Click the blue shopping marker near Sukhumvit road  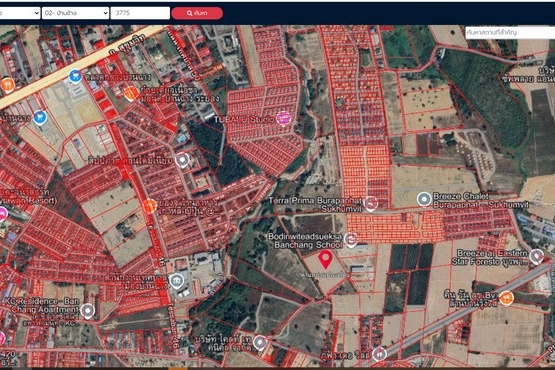point(75,76)
